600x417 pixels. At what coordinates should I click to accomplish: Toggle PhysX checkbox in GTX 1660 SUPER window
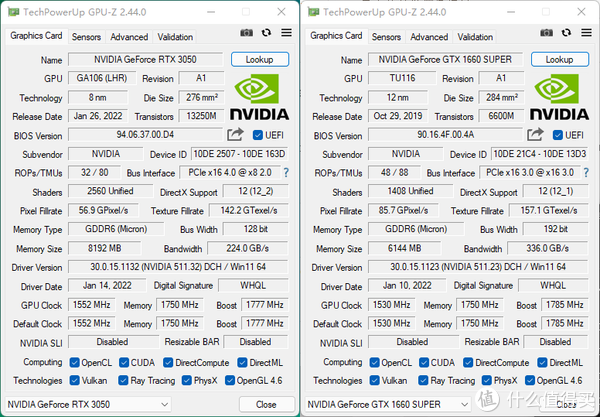pyautogui.click(x=487, y=380)
